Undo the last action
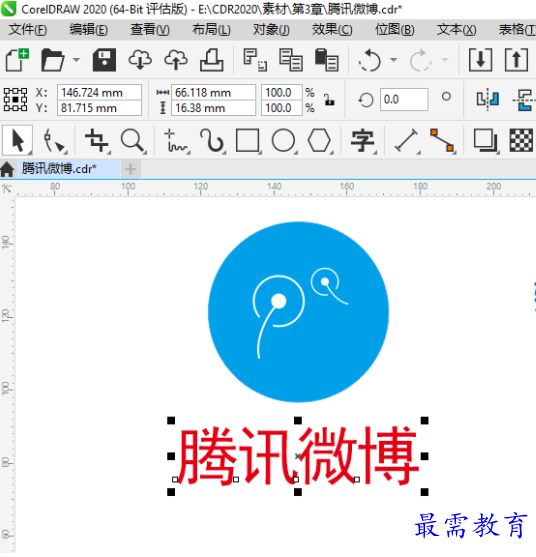 (370, 60)
